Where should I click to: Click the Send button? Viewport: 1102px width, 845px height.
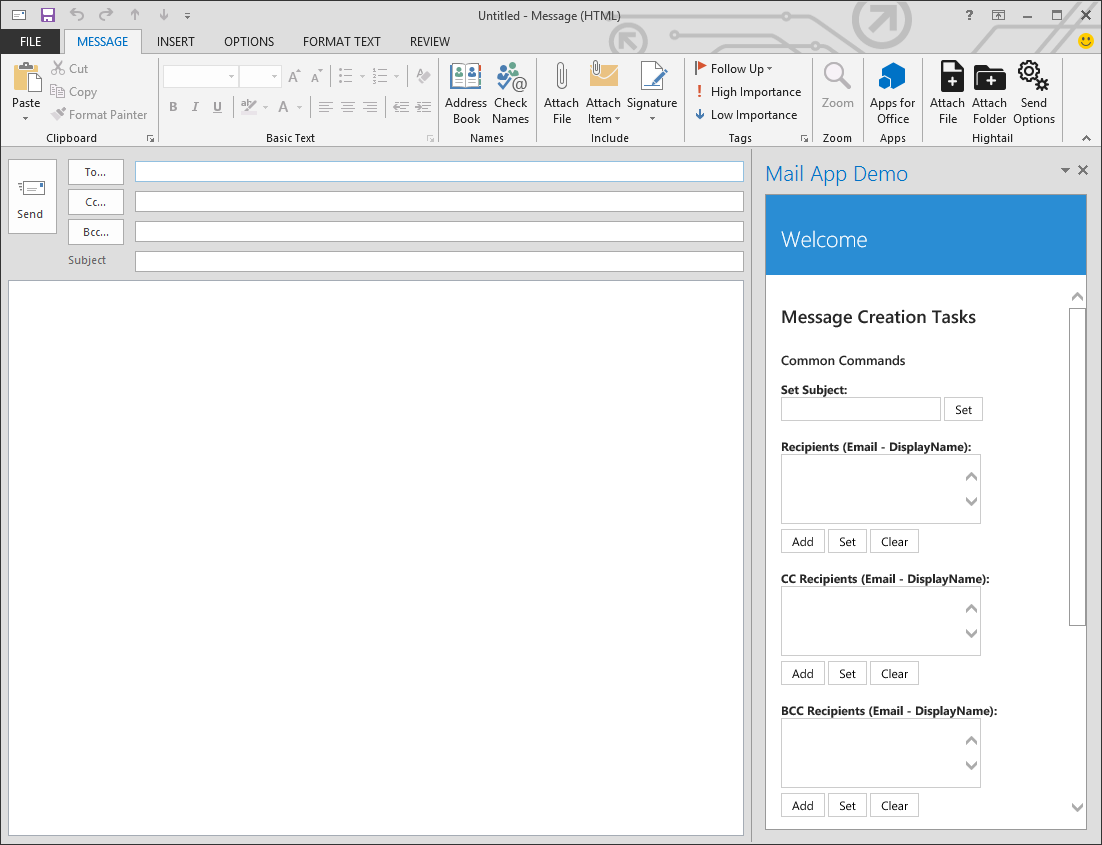[x=30, y=197]
